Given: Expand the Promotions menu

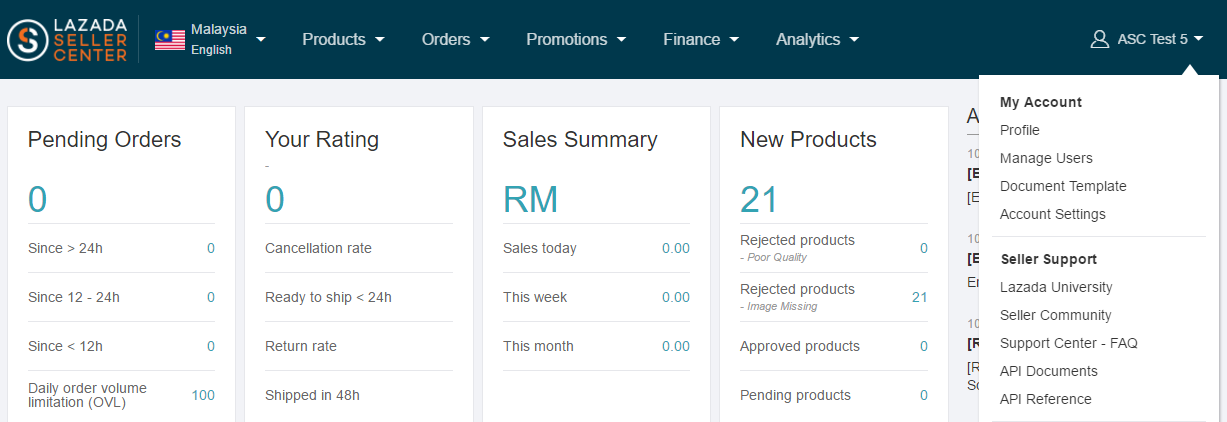Looking at the screenshot, I should pos(576,40).
